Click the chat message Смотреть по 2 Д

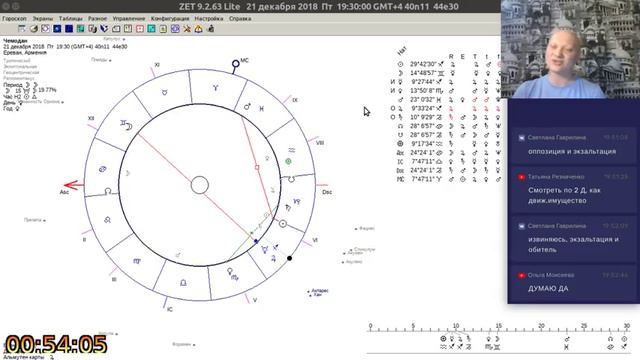coord(564,196)
